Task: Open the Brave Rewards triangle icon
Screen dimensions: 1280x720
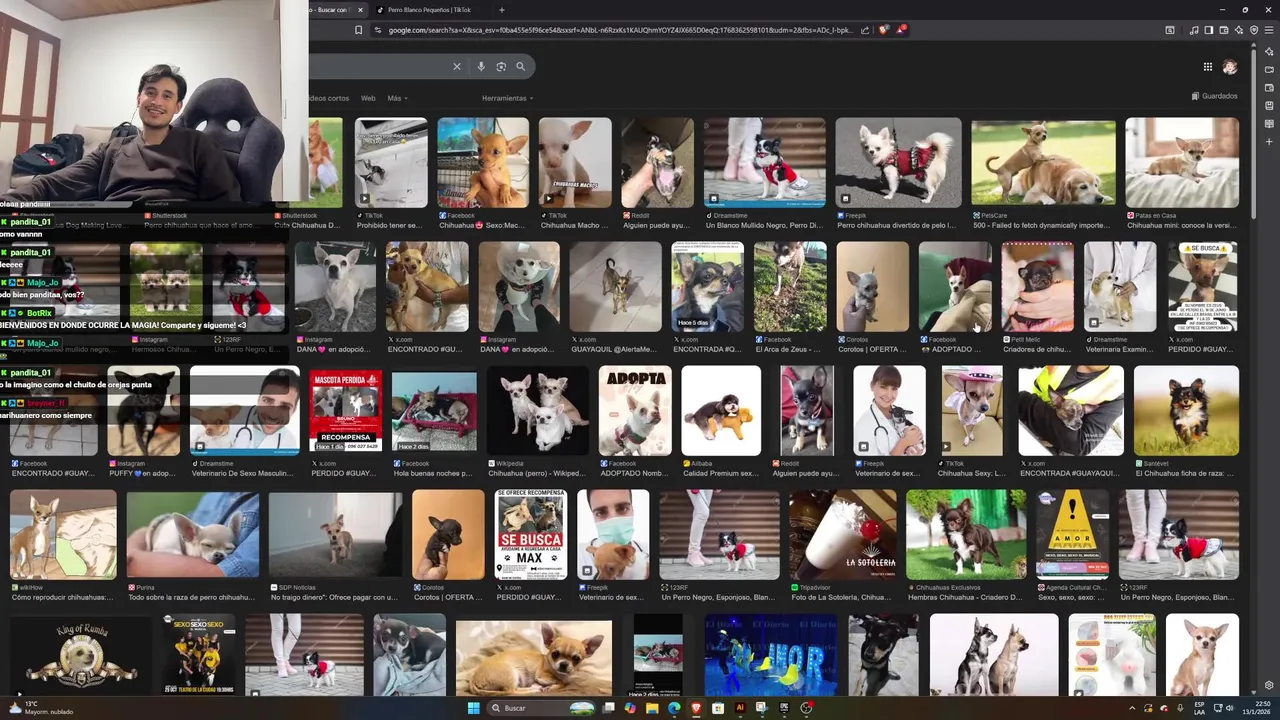Action: coord(900,30)
